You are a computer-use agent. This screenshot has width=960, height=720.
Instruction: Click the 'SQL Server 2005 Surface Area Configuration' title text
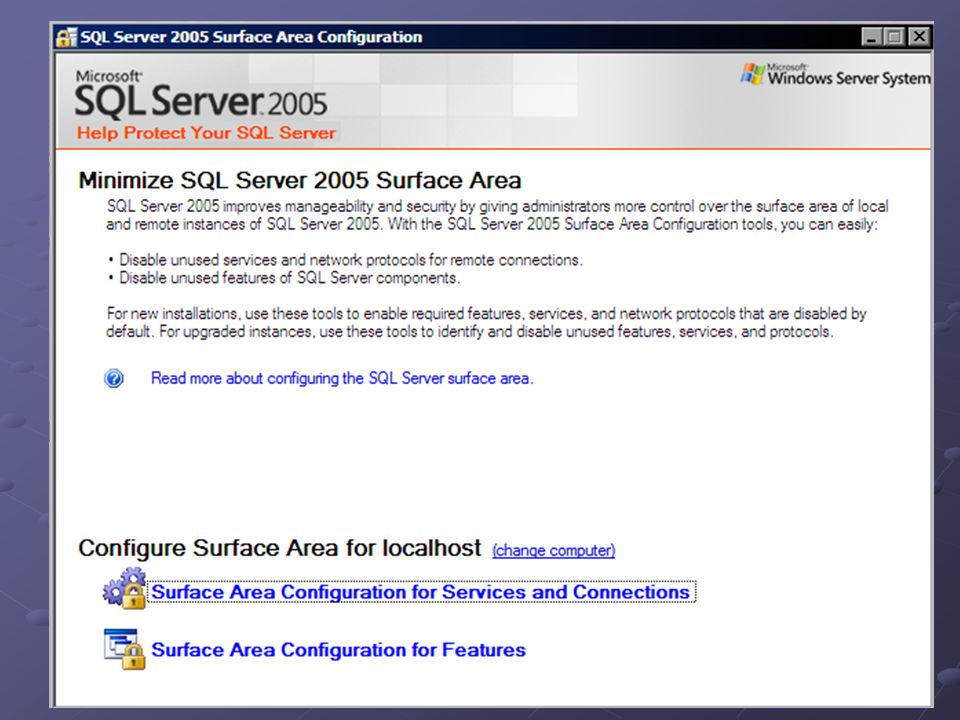pyautogui.click(x=252, y=37)
